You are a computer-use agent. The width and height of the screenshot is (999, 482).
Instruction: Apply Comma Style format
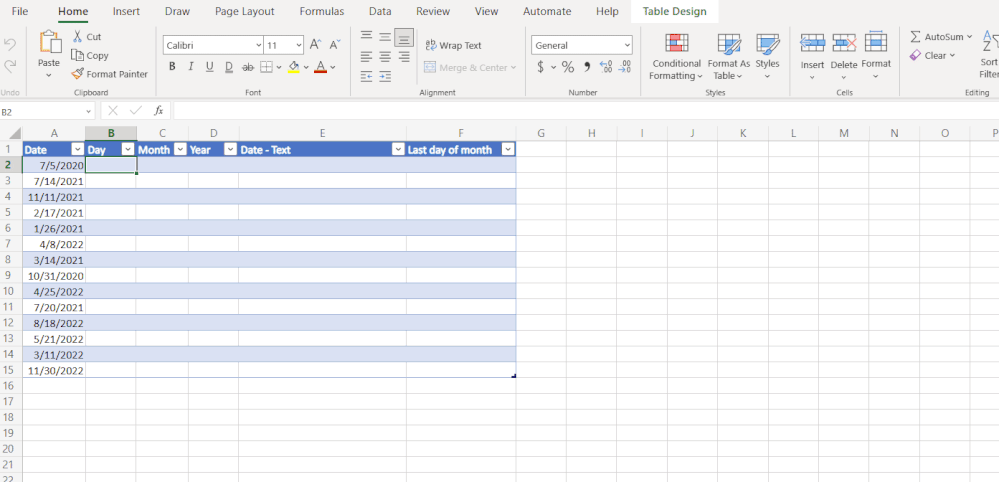click(587, 67)
